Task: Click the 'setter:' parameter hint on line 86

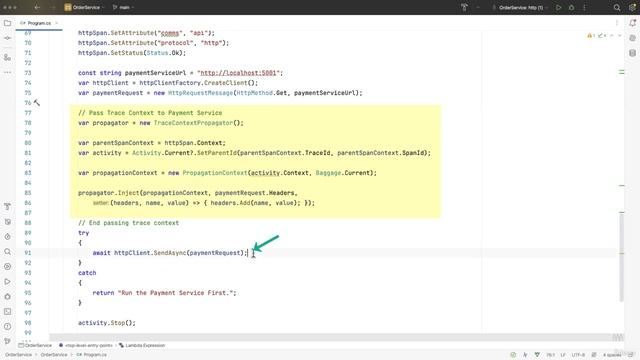Action: coord(100,203)
